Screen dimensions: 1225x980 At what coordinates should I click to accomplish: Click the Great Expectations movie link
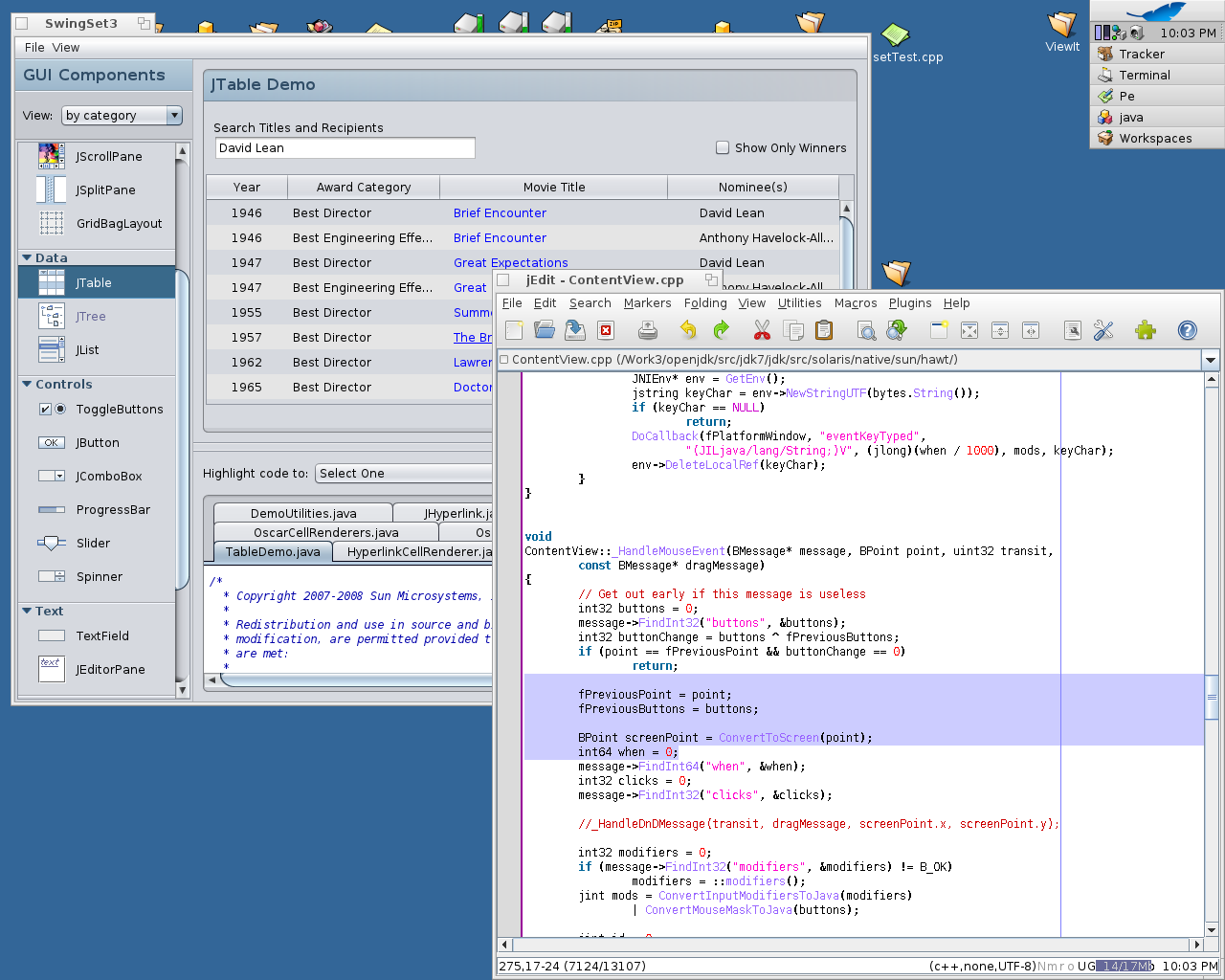511,262
